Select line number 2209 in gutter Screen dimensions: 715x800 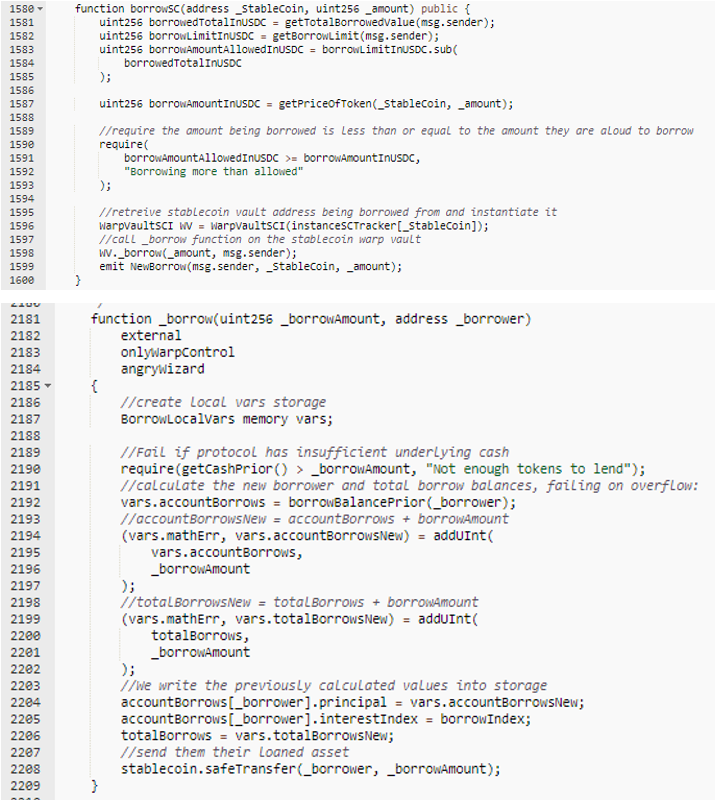point(25,786)
